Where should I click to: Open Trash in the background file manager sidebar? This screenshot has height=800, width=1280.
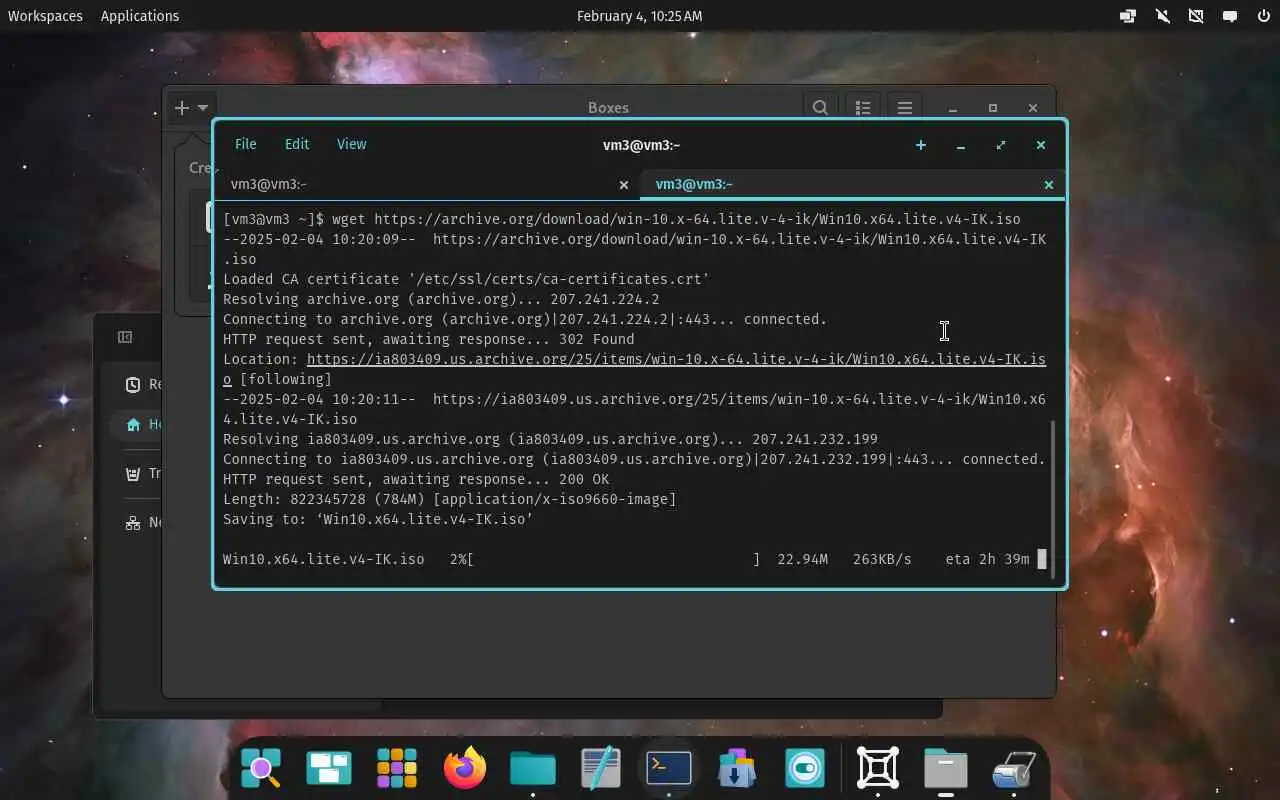coord(145,473)
